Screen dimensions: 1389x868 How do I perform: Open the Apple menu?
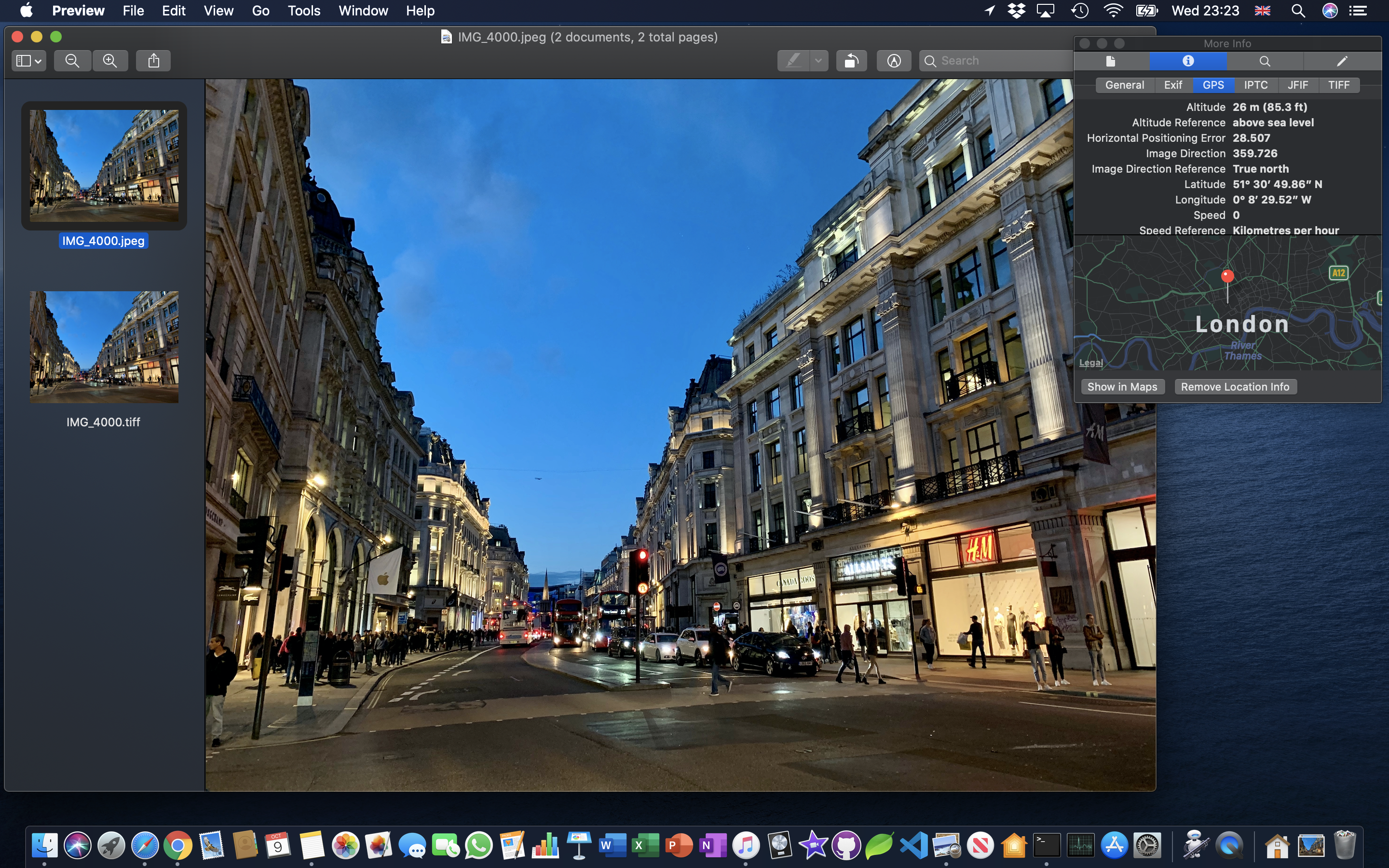pos(26,10)
